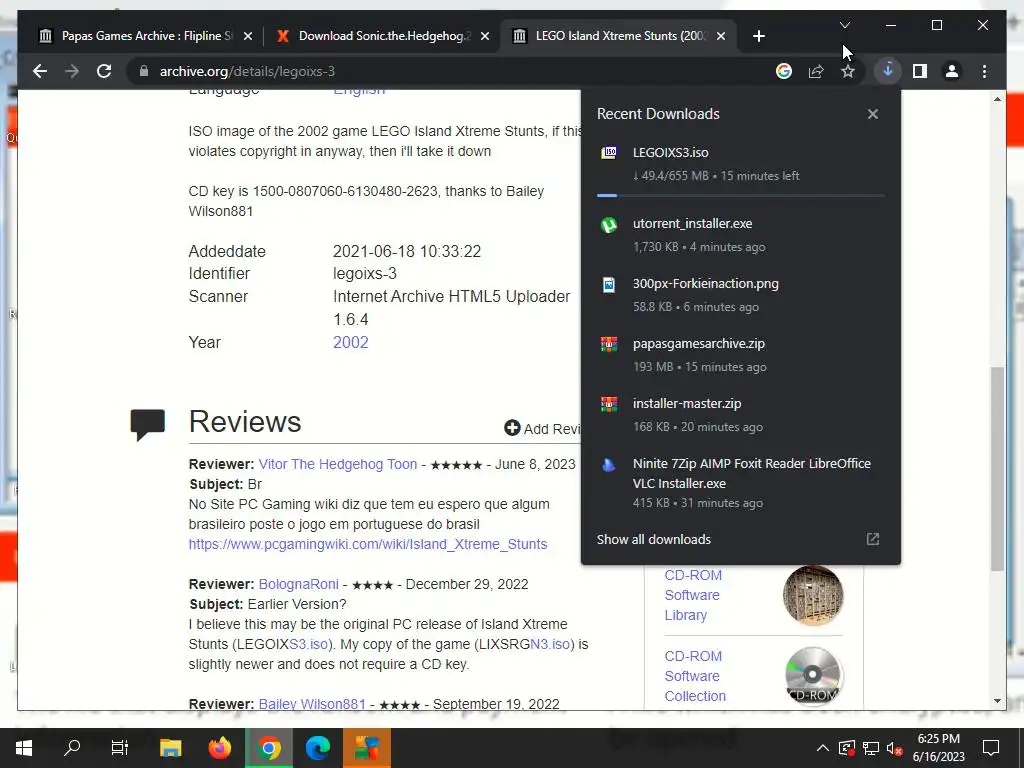
Task: Open Windows taskbar search
Action: [x=72, y=748]
